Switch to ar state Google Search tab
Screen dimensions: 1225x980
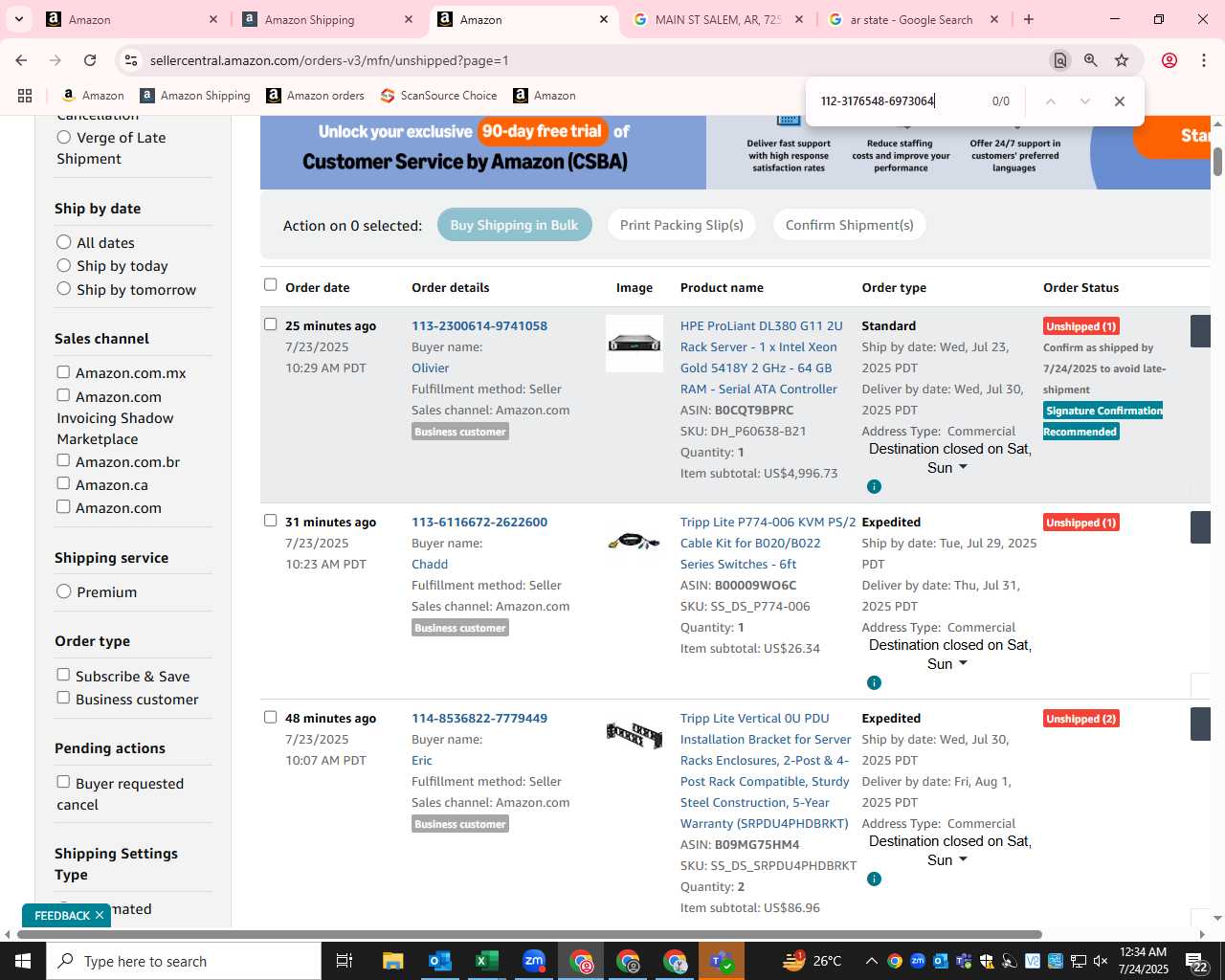tap(913, 19)
